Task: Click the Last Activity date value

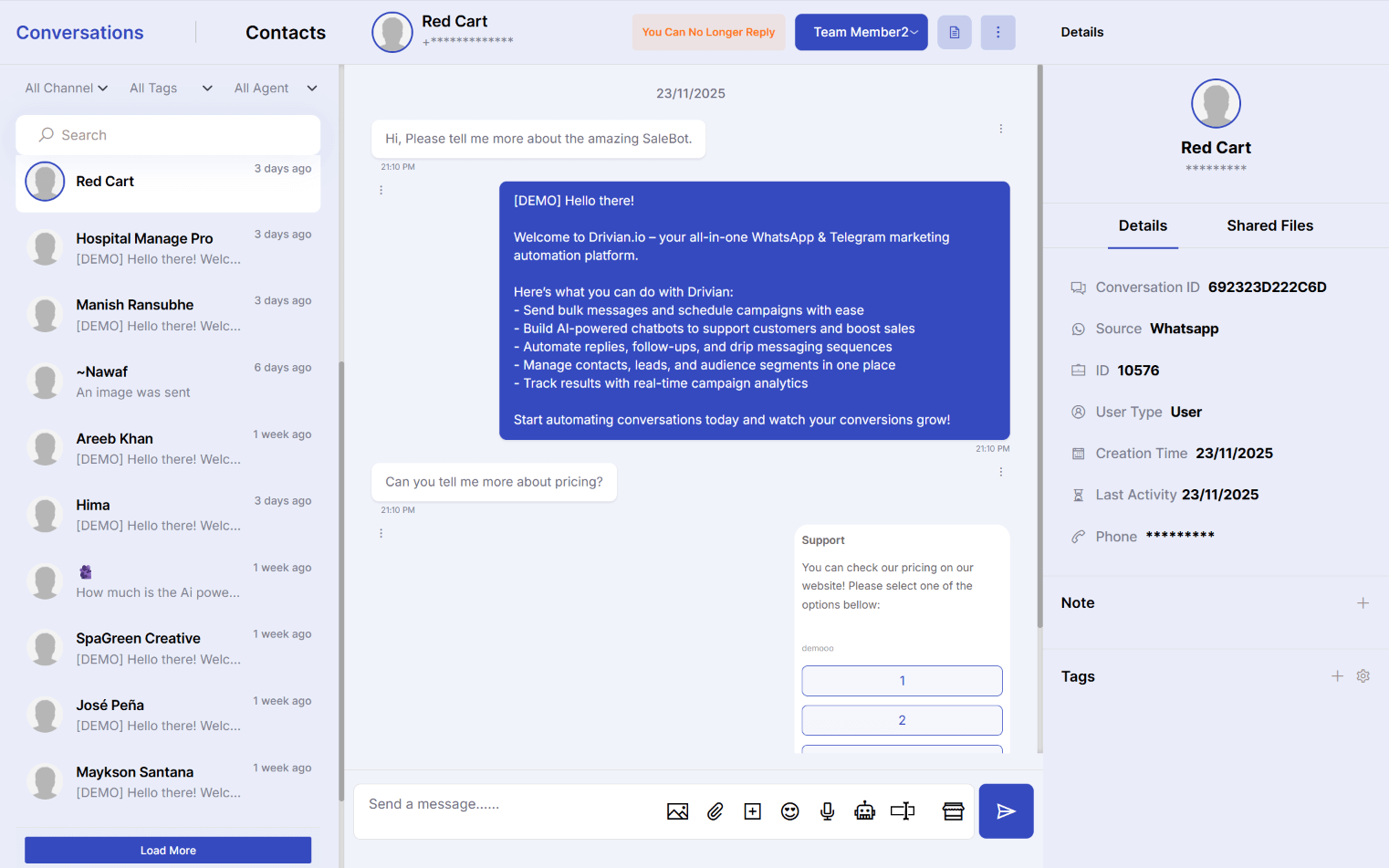Action: pyautogui.click(x=1220, y=495)
